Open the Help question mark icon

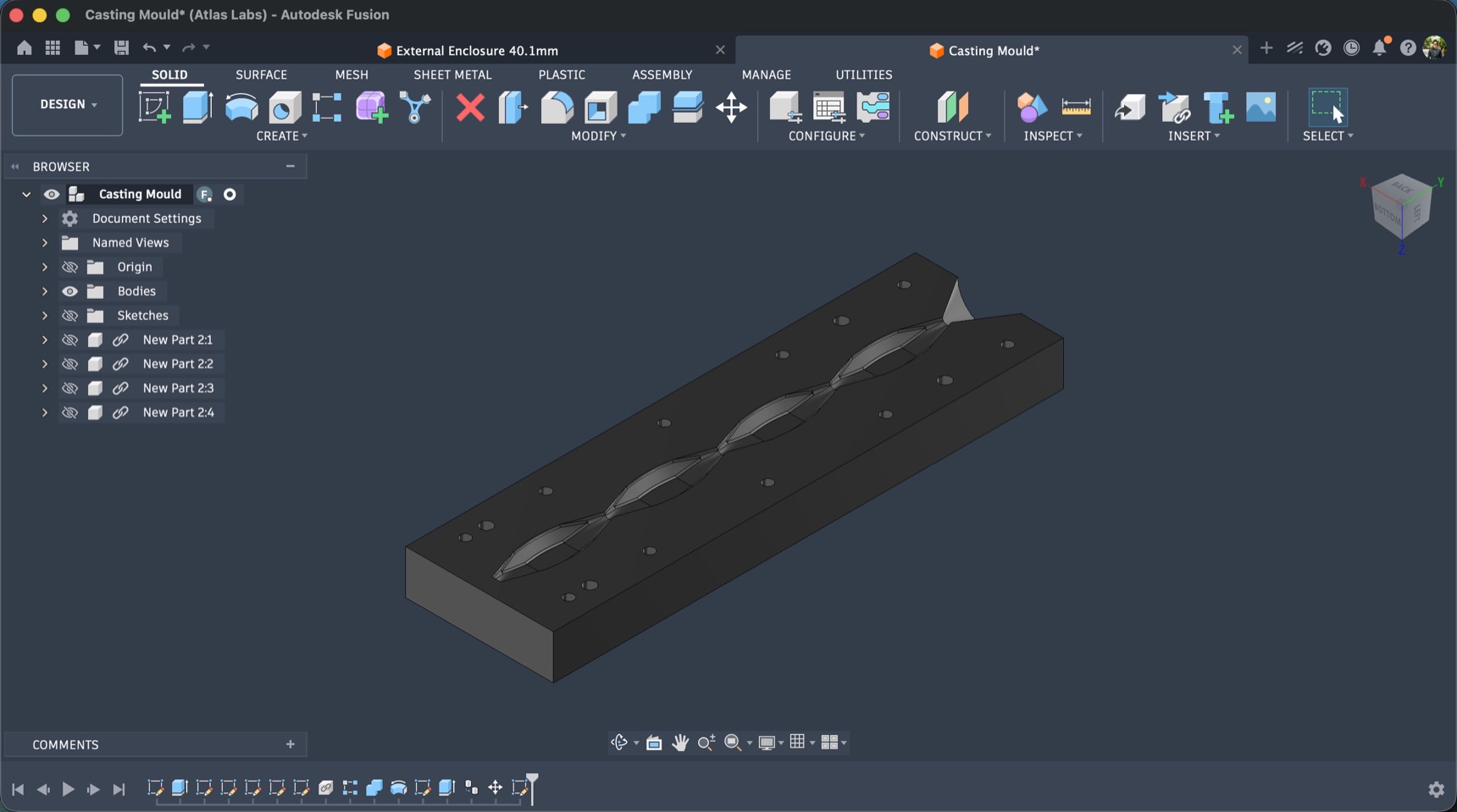point(1408,48)
